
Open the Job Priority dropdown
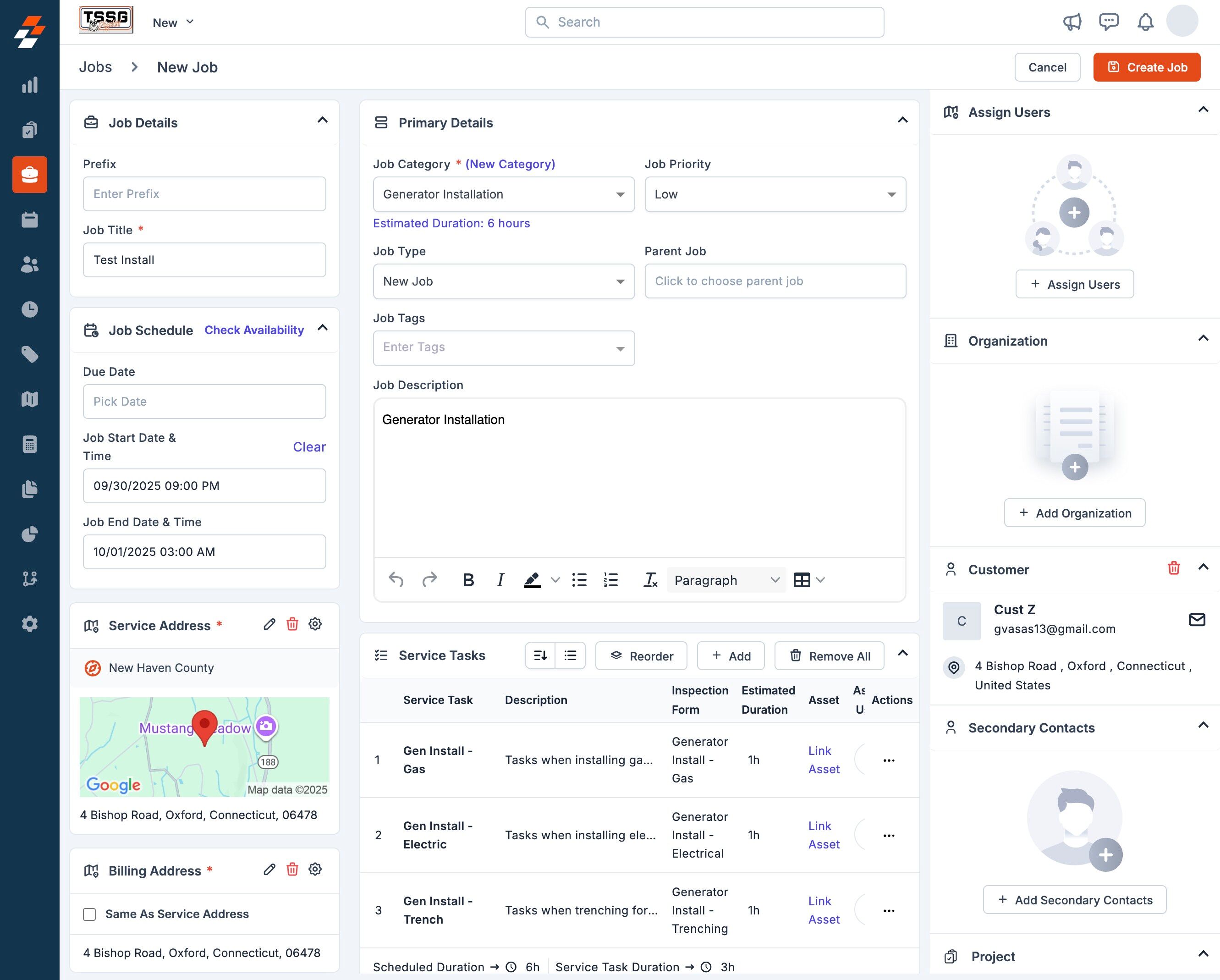pos(775,195)
